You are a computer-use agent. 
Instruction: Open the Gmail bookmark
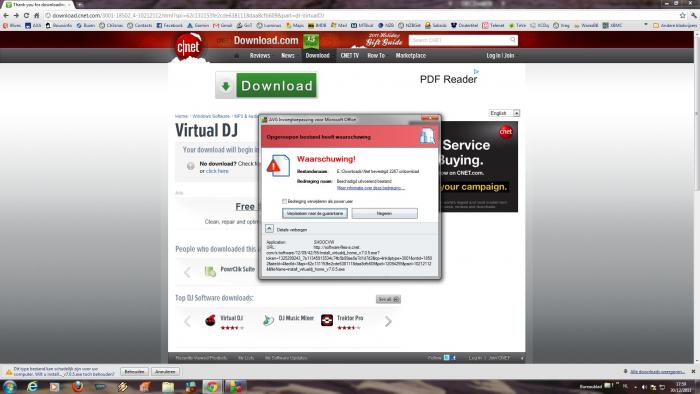pyautogui.click(x=223, y=25)
